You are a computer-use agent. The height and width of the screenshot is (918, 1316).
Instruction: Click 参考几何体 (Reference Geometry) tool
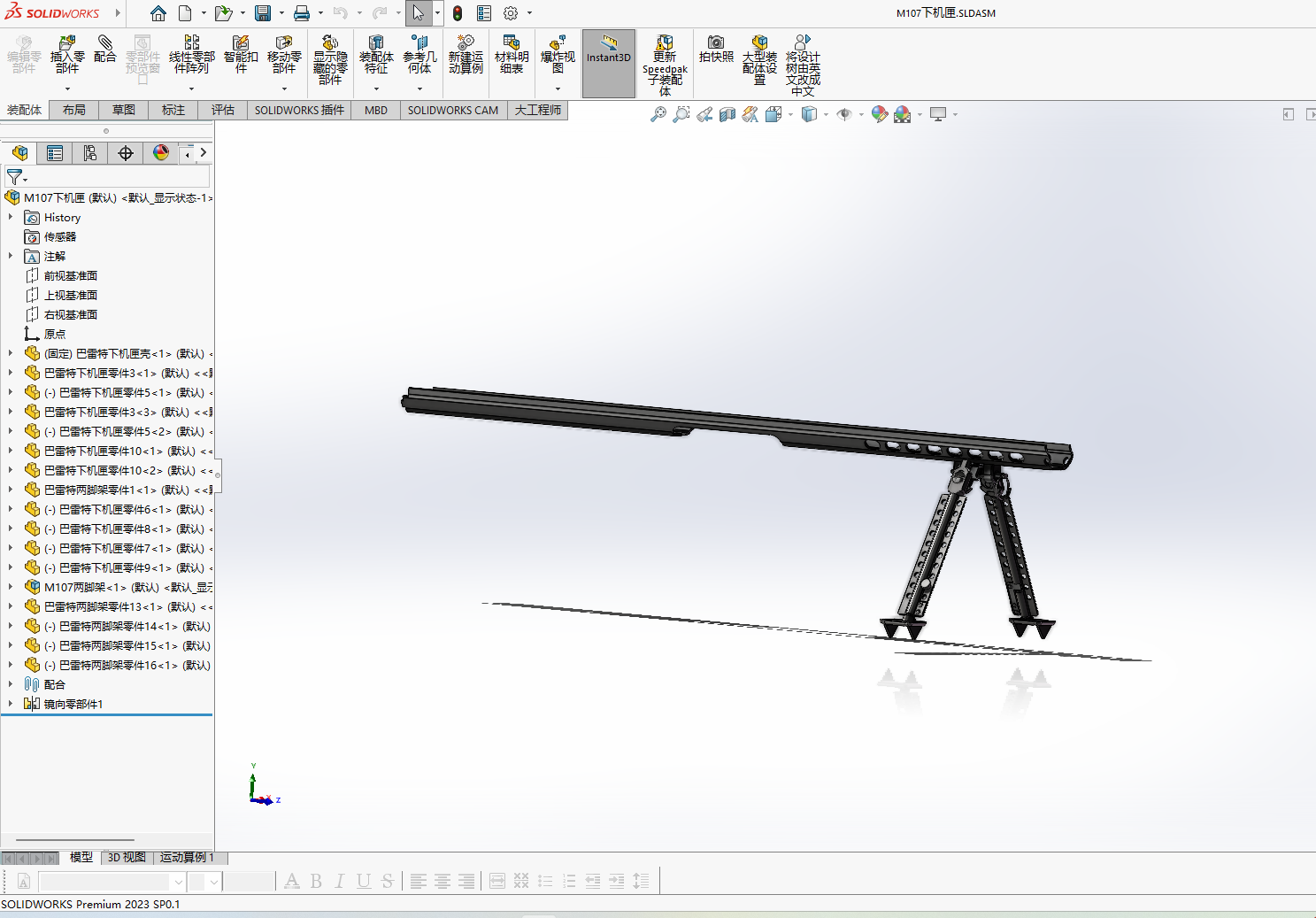tap(419, 55)
